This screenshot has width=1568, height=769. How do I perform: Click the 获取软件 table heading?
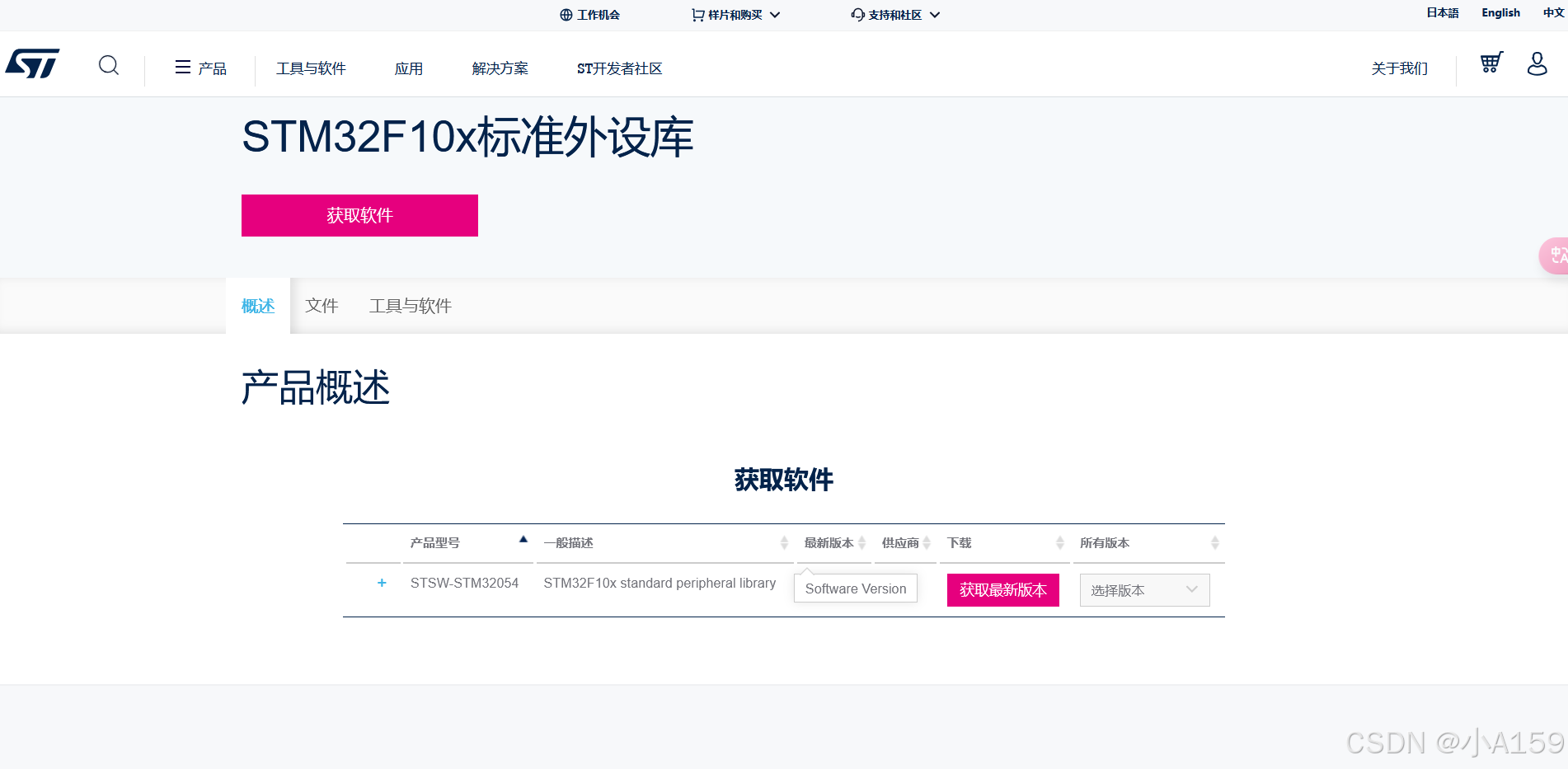(x=784, y=480)
